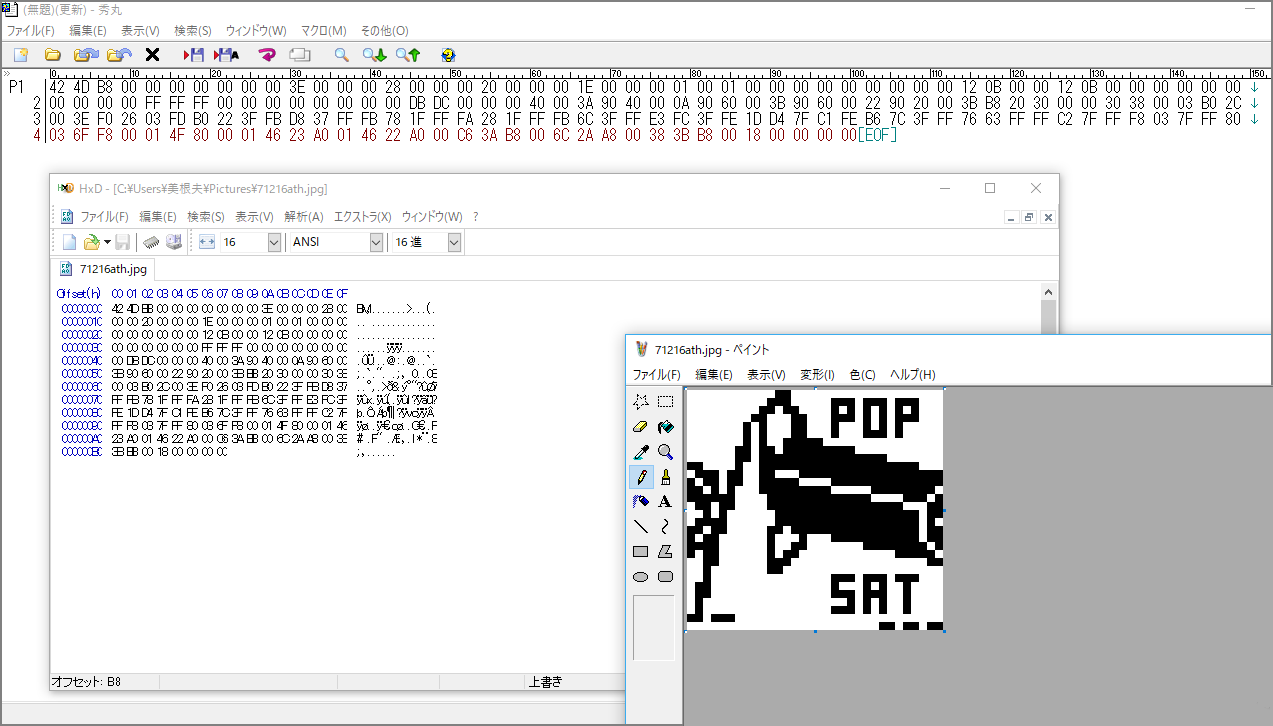Click the Find Next down-arrow icon in Hidemaru
The image size is (1273, 726).
tap(374, 55)
